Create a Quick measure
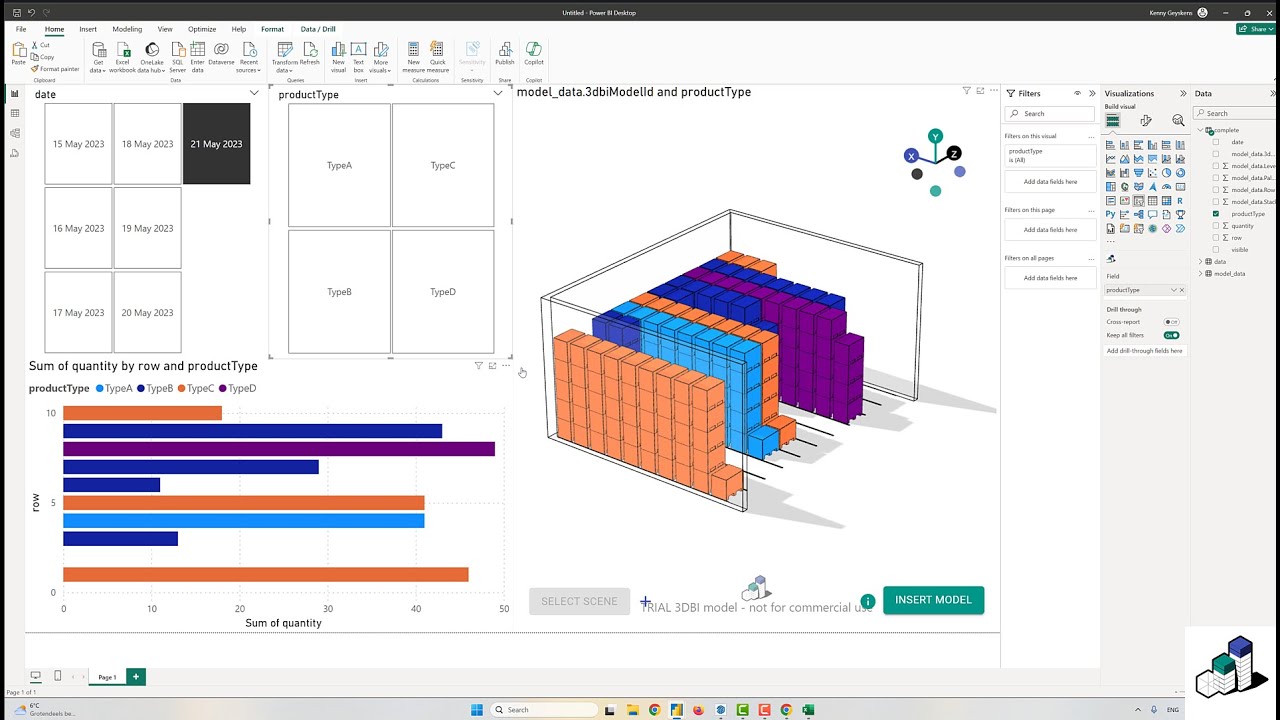 [438, 57]
